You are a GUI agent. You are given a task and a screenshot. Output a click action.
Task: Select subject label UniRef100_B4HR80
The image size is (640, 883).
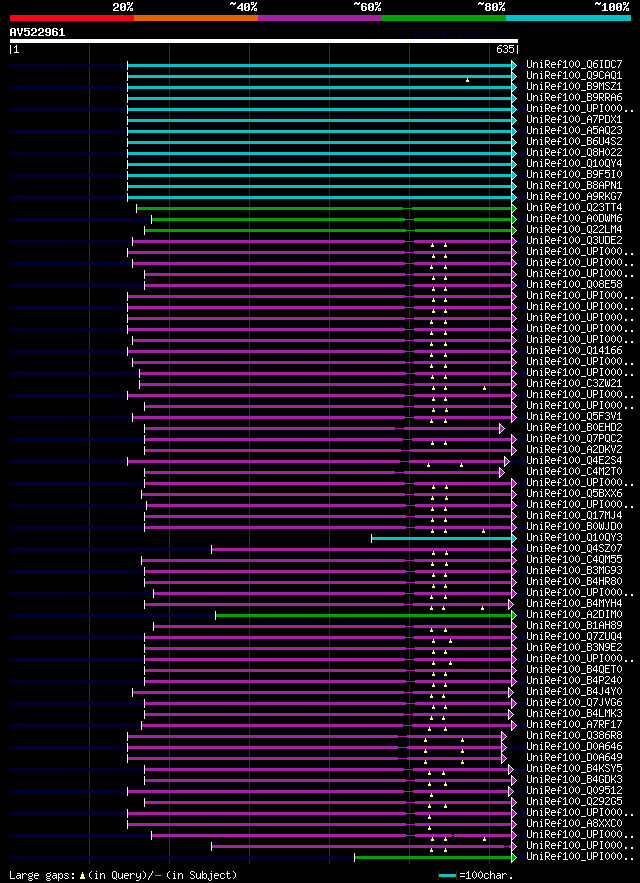tap(574, 582)
